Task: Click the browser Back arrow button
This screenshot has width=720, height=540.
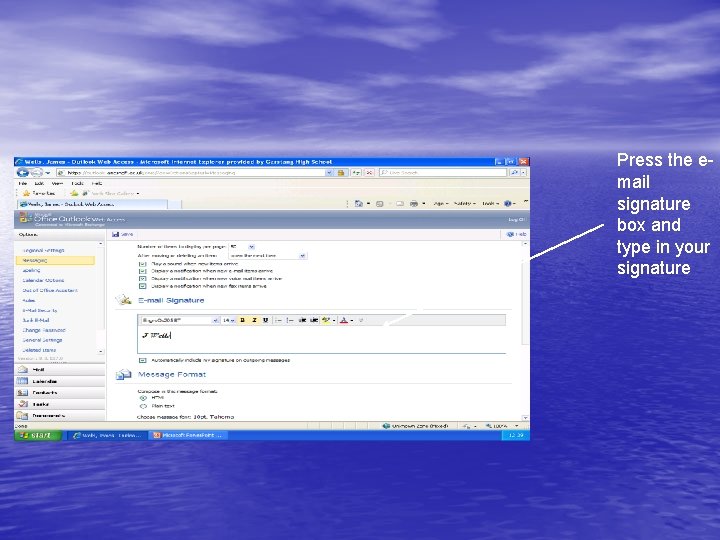Action: coord(22,173)
